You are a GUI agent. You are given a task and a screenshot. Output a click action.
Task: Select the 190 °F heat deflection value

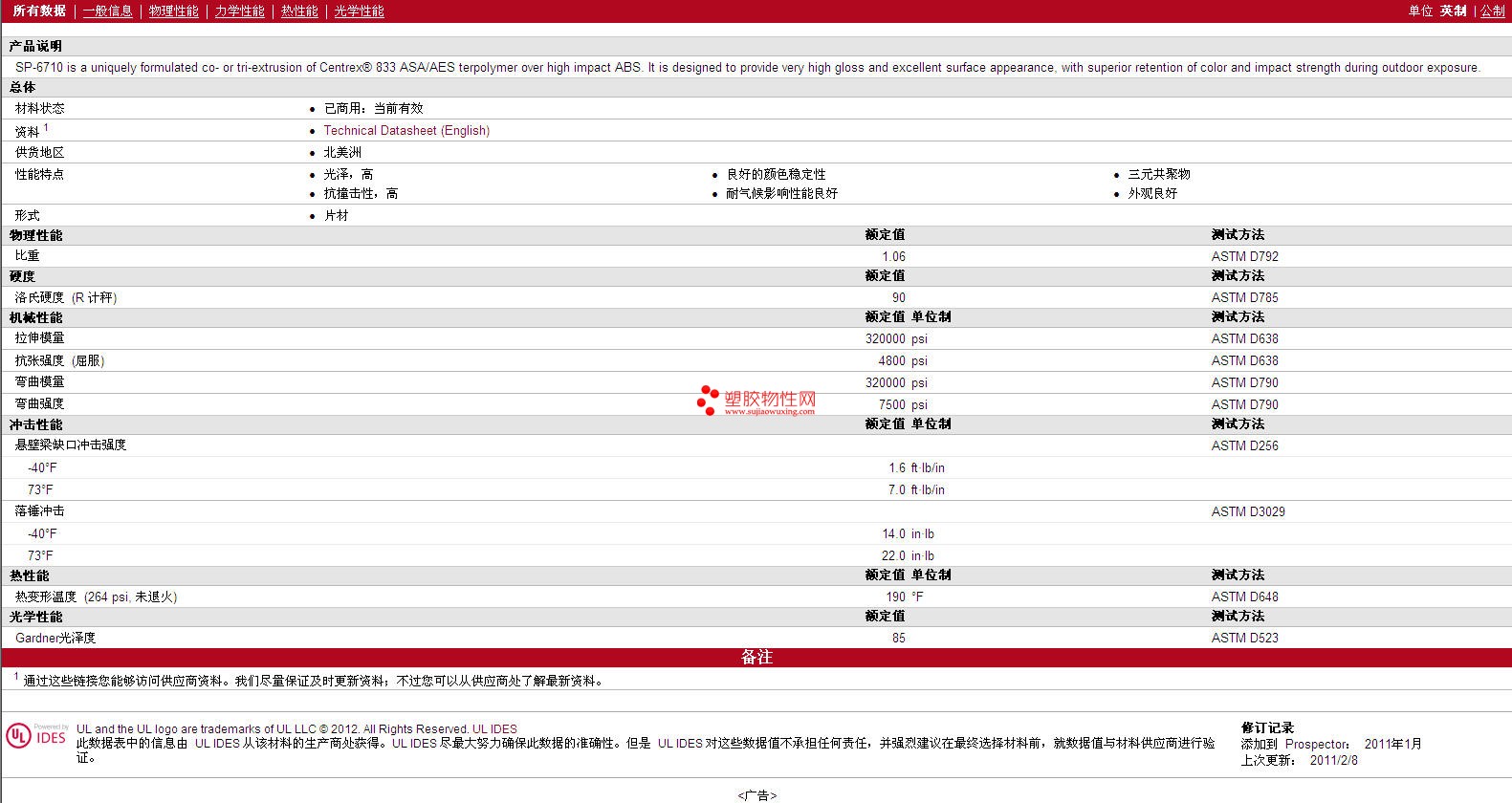905,597
